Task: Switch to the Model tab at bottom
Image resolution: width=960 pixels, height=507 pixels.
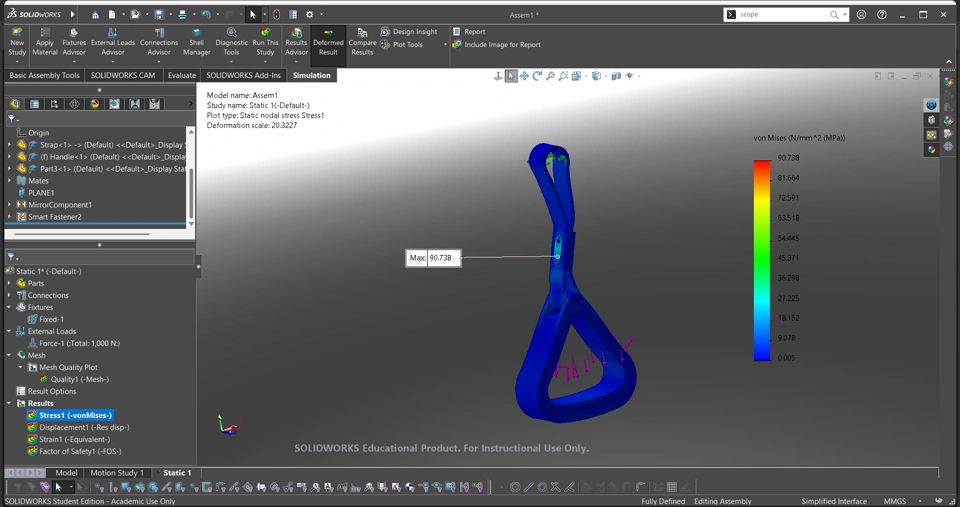Action: pos(66,473)
